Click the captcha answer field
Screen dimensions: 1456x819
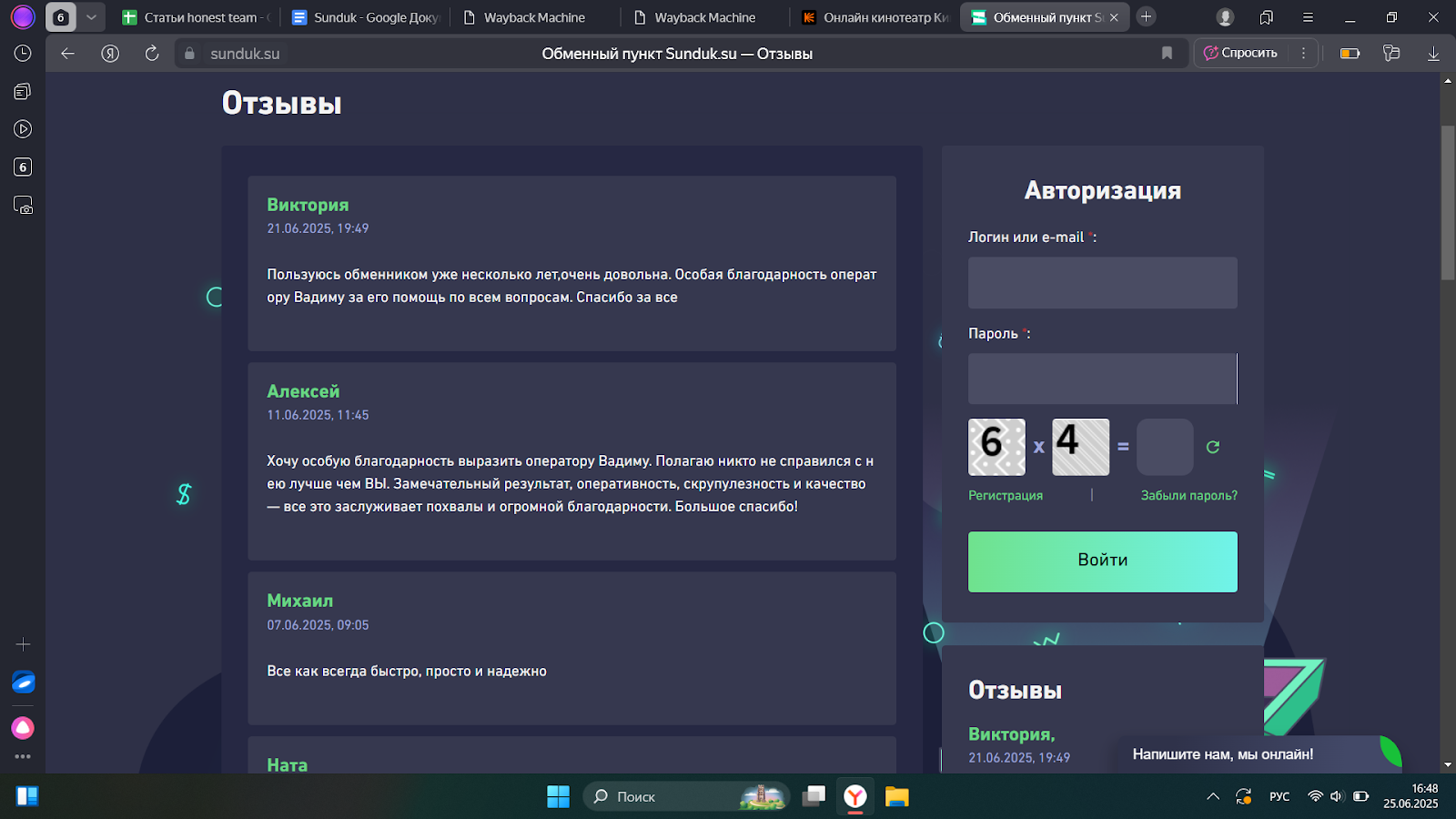[x=1165, y=447]
